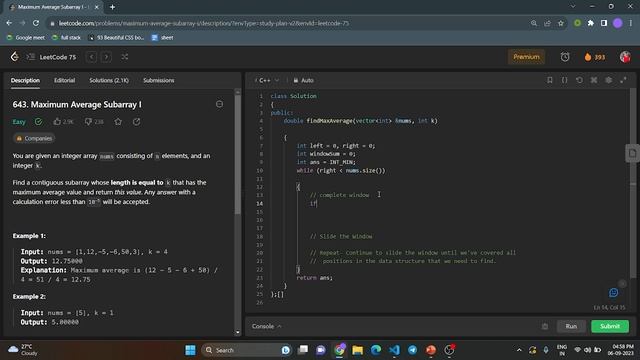
Task: Click 'return ans;' code line
Action: point(314,278)
